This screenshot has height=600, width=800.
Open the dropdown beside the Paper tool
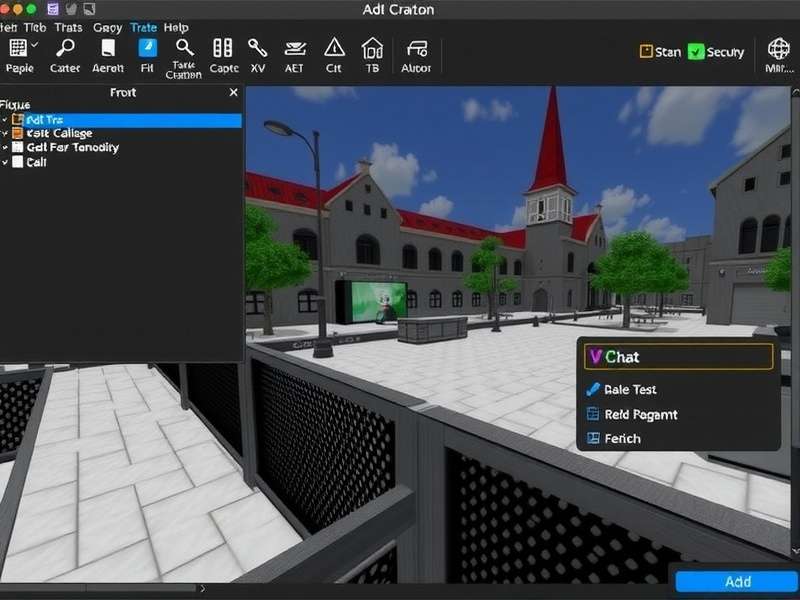33,45
